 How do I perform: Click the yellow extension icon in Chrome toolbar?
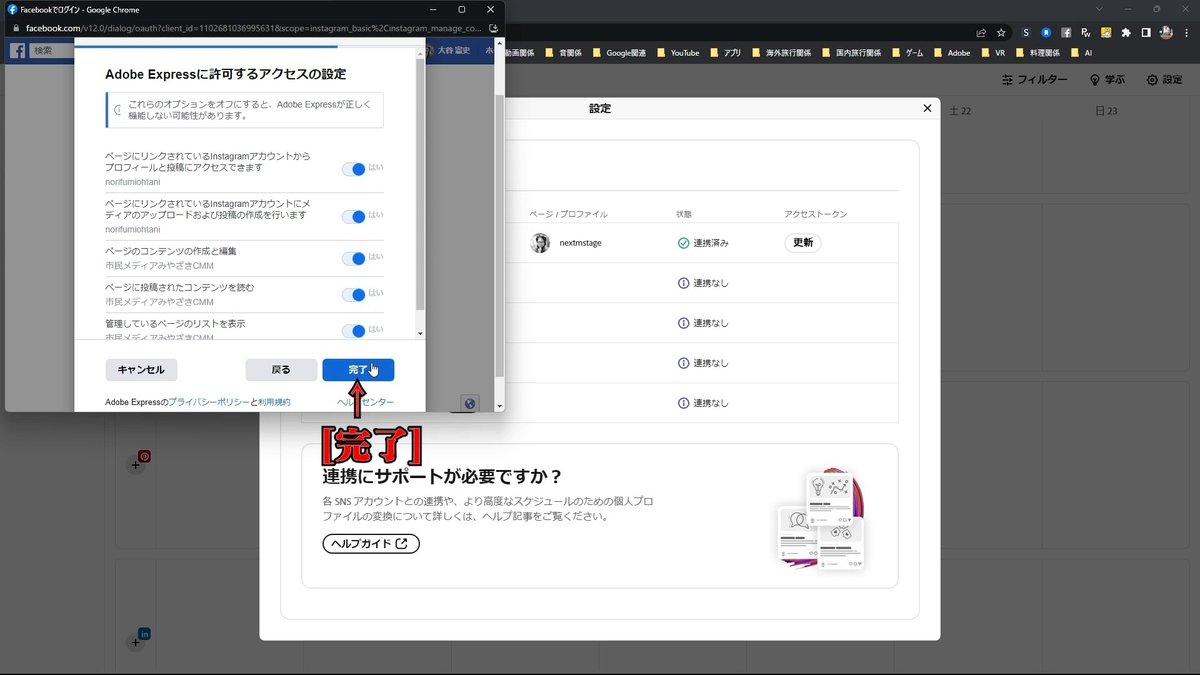pos(1106,32)
